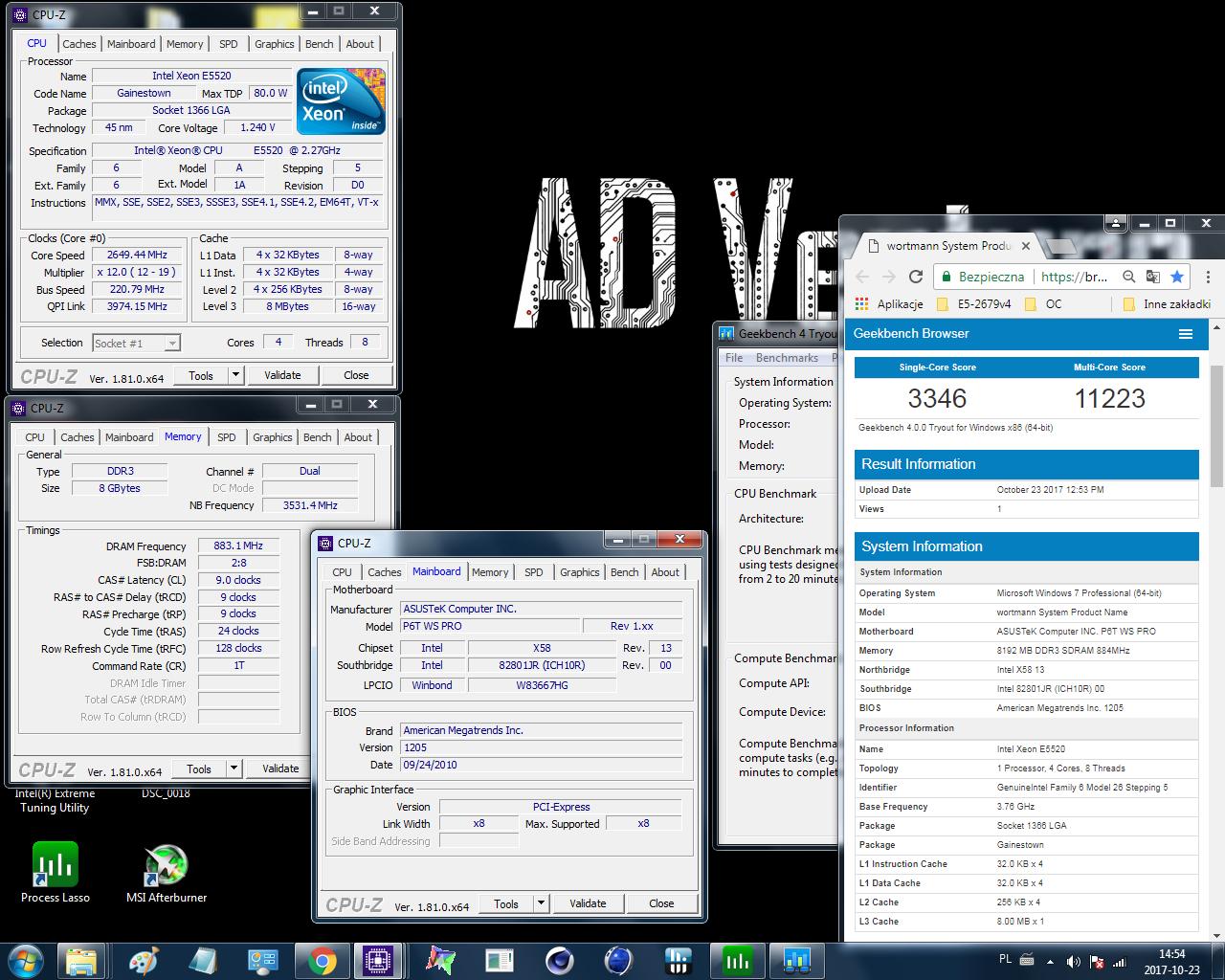Open the Geekbench Browser hamburger menu
The height and width of the screenshot is (980, 1225).
pos(1186,334)
